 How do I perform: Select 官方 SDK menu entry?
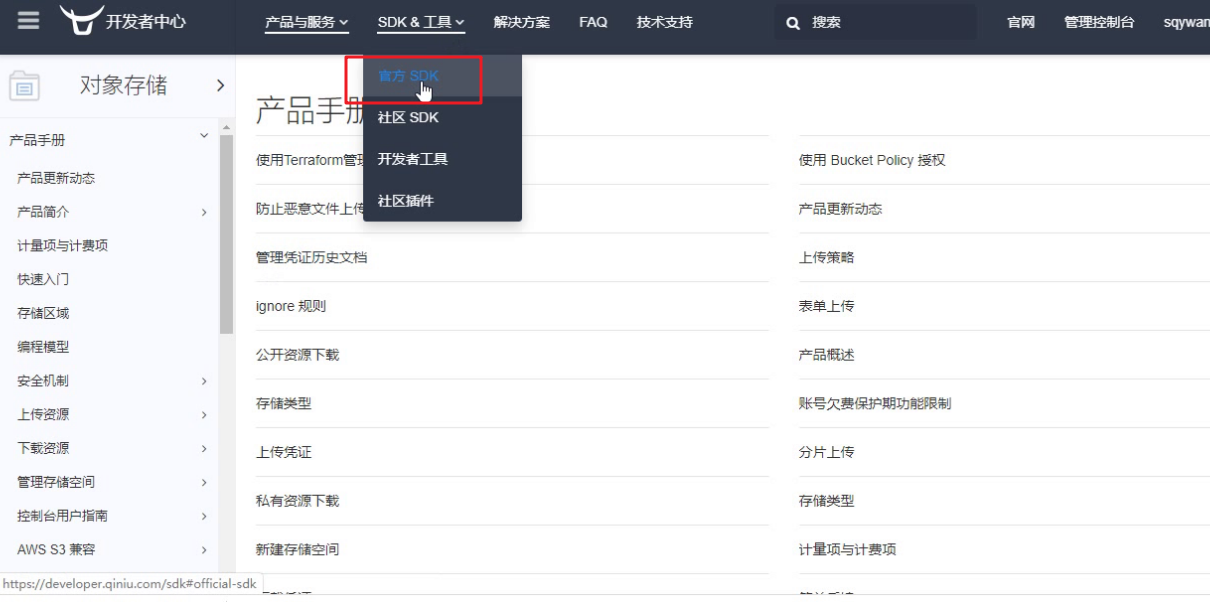click(x=442, y=76)
